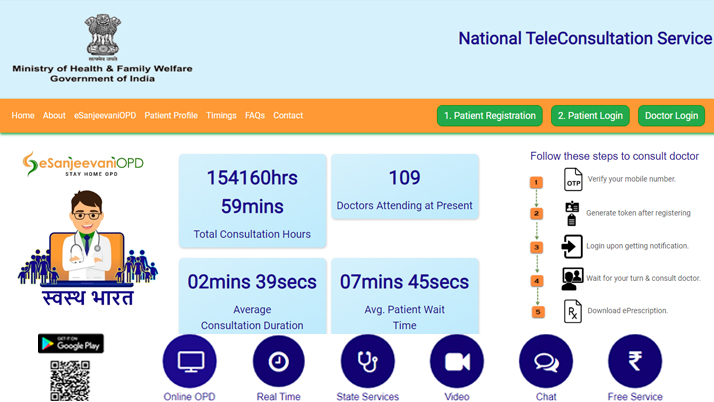Click the doctor illustration image

coord(87,237)
